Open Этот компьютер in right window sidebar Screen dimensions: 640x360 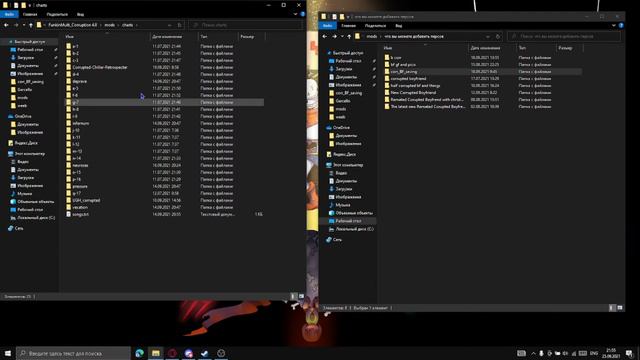tap(348, 165)
